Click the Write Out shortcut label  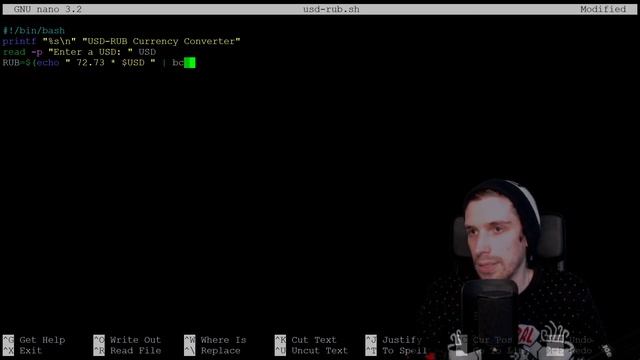tap(136, 340)
